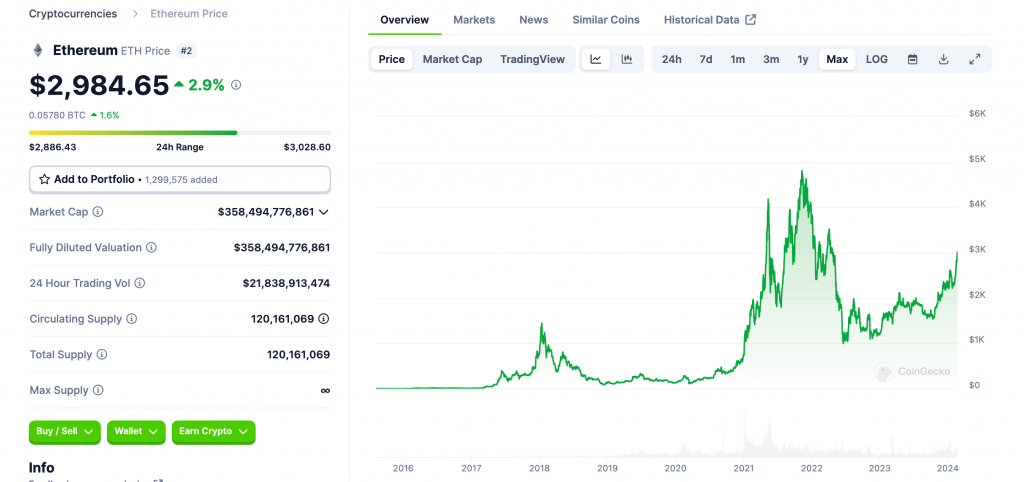Switch to candlestick chart icon

pyautogui.click(x=627, y=59)
